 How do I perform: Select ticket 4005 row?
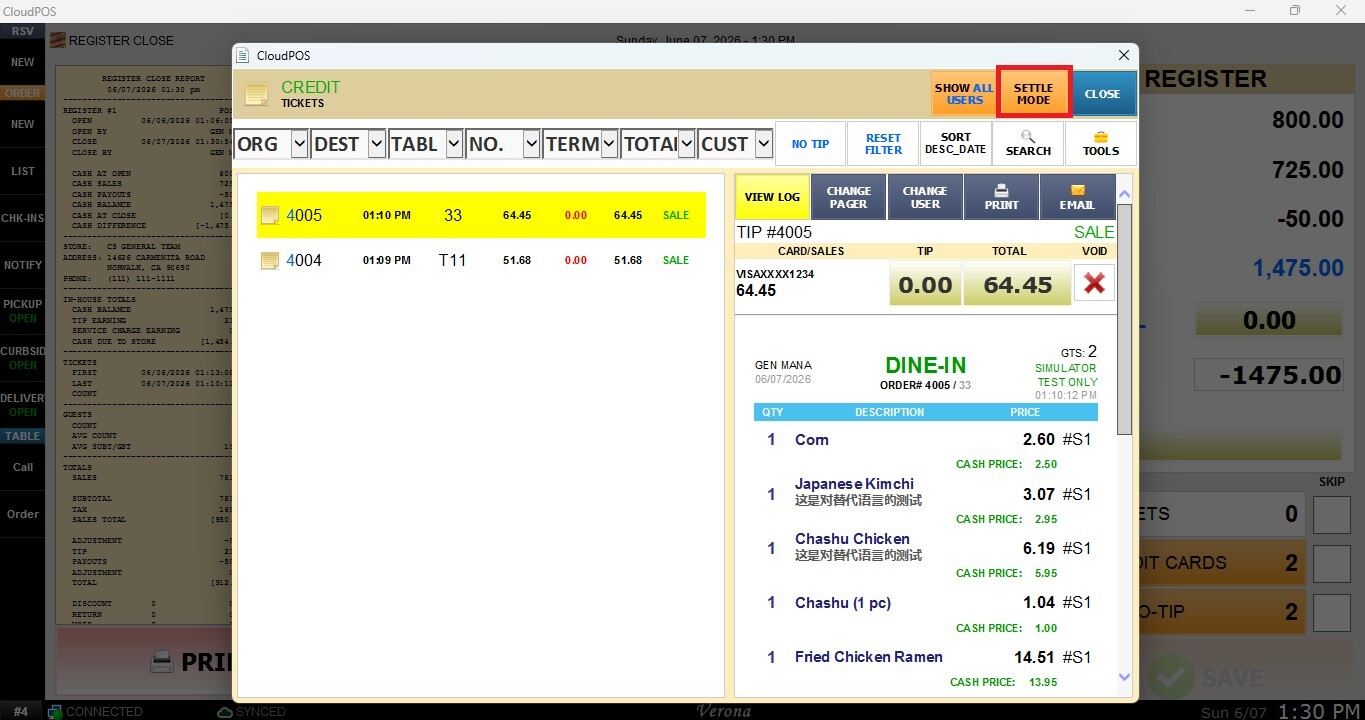point(481,215)
